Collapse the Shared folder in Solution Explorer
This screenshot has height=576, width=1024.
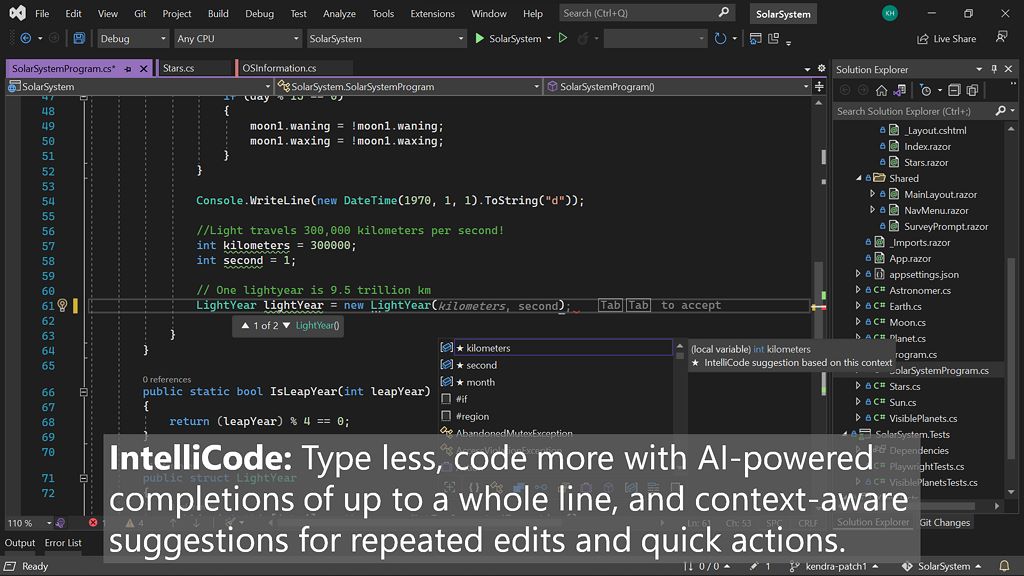click(x=859, y=178)
